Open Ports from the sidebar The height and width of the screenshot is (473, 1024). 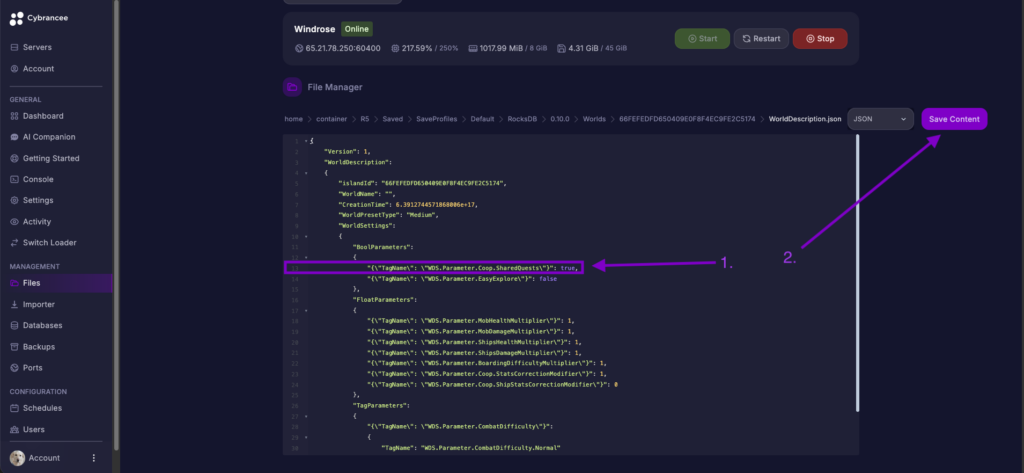point(33,368)
